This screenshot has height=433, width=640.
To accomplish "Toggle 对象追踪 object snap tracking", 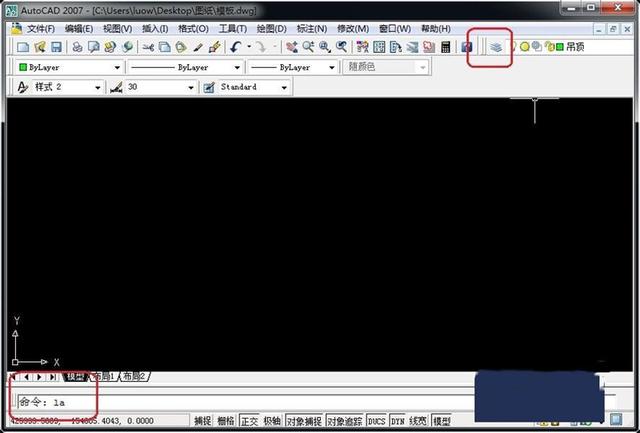I will (x=345, y=421).
